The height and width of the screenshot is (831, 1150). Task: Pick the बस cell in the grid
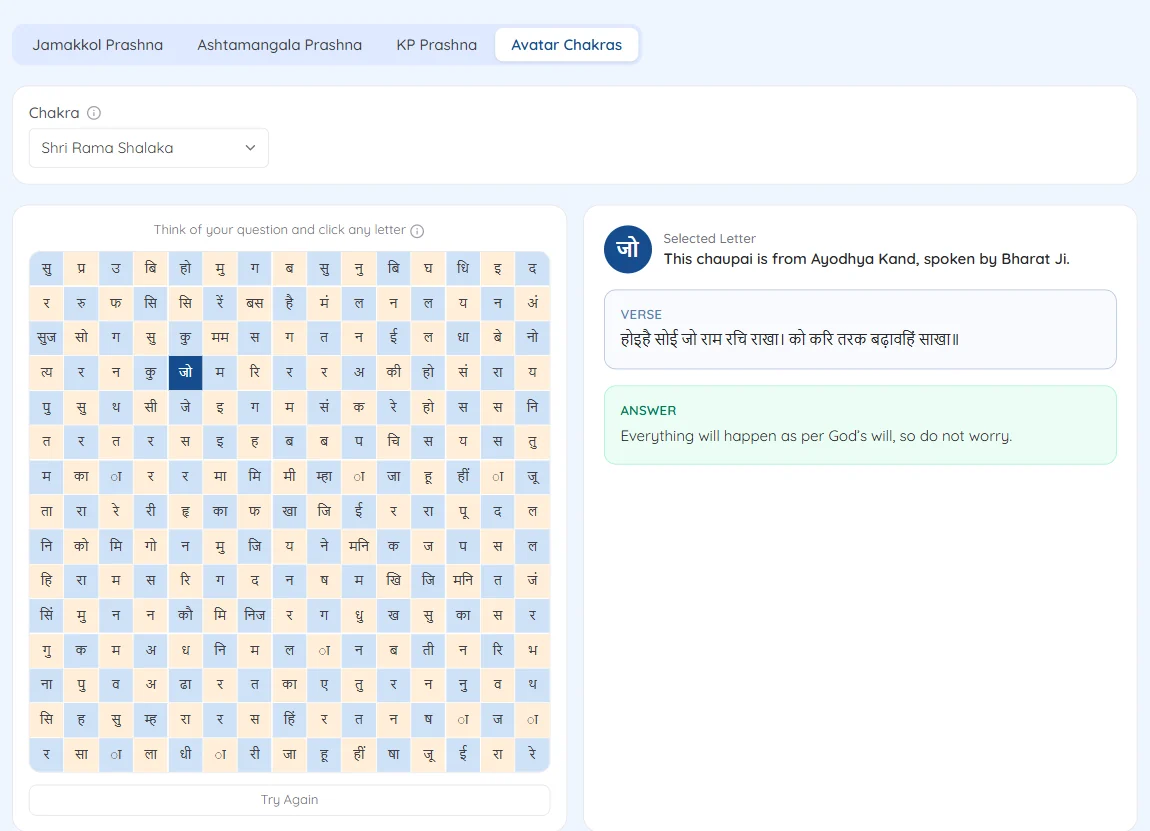[254, 302]
